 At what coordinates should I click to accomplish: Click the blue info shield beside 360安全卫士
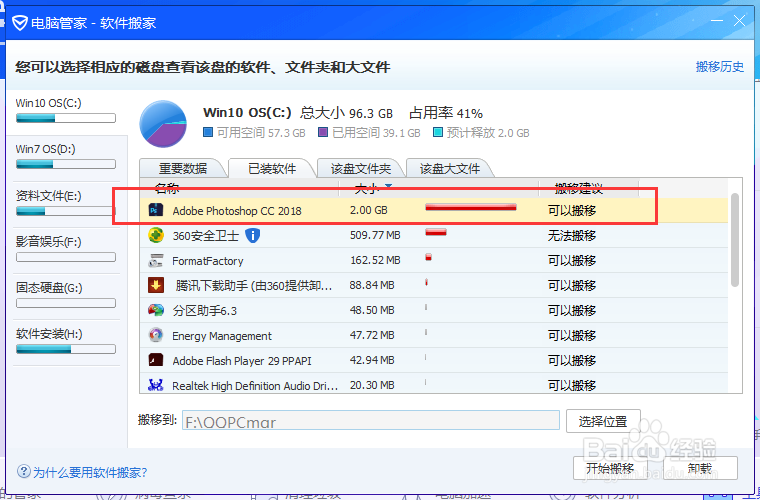253,235
